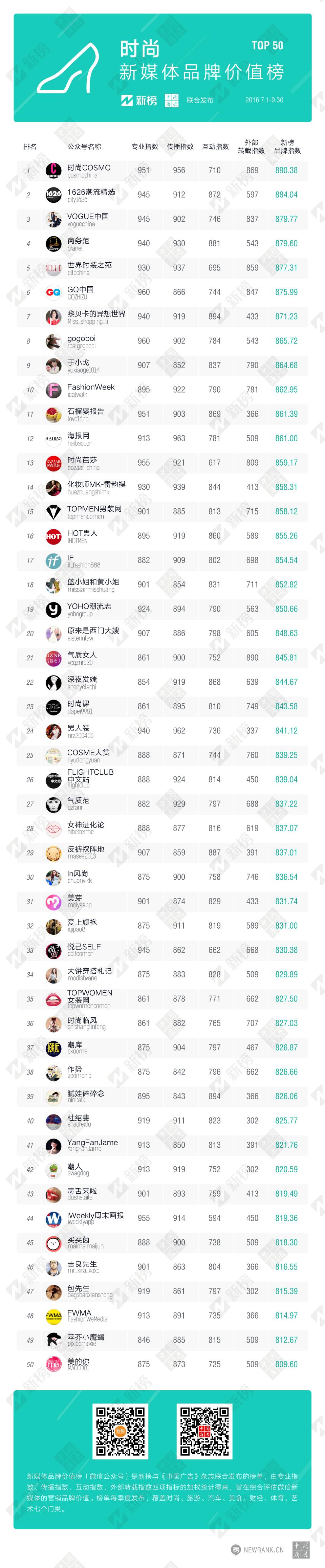The width and height of the screenshot is (325, 1568).
Task: Click the left QR code with orange logo
Action: [120, 1431]
